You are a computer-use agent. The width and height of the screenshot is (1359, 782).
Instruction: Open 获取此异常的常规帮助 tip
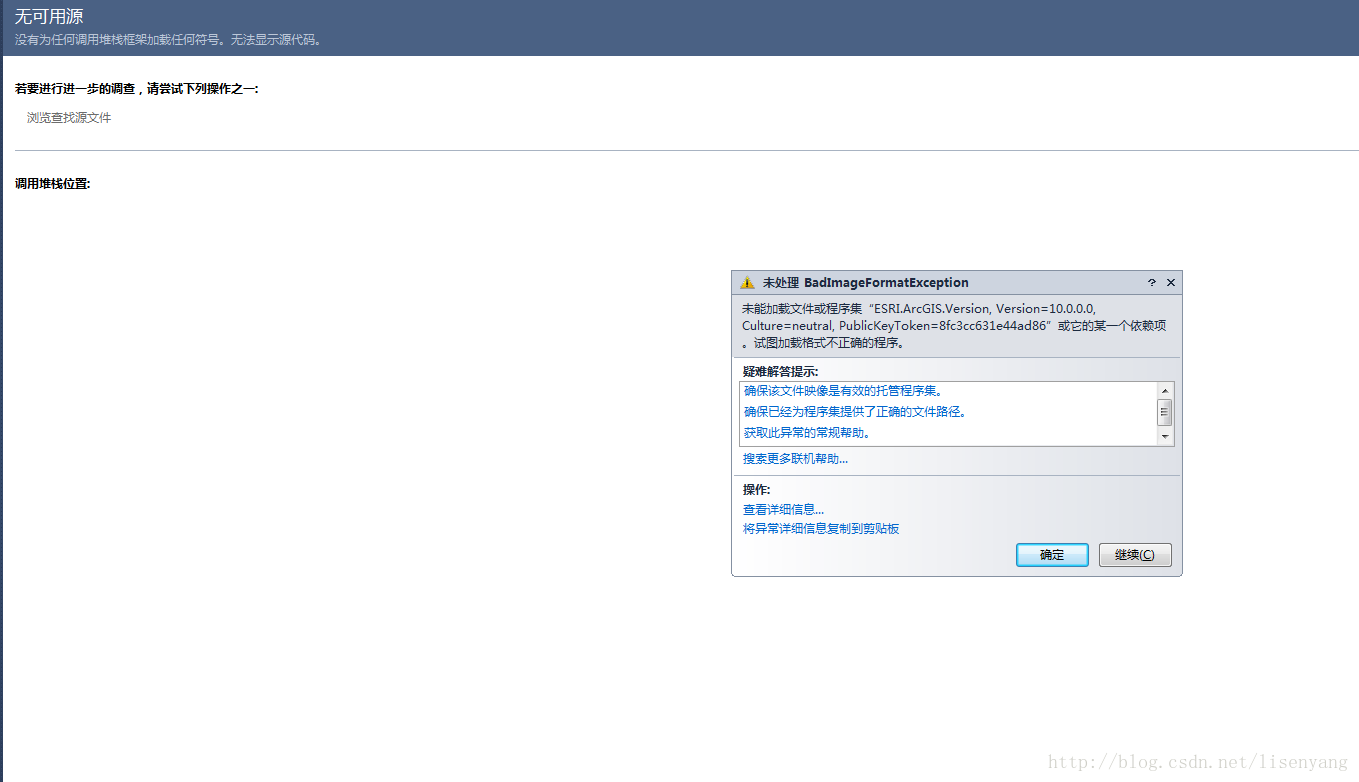(807, 433)
